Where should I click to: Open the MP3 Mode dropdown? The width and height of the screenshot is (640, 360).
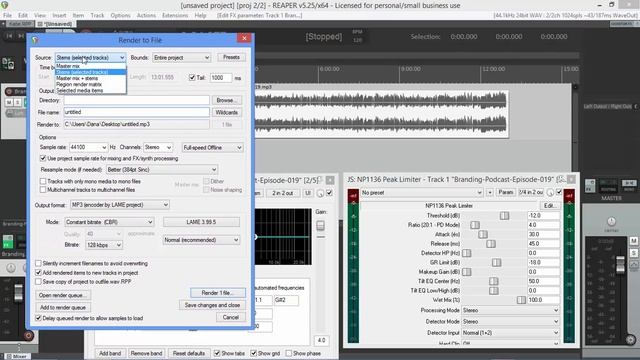[x=109, y=222]
